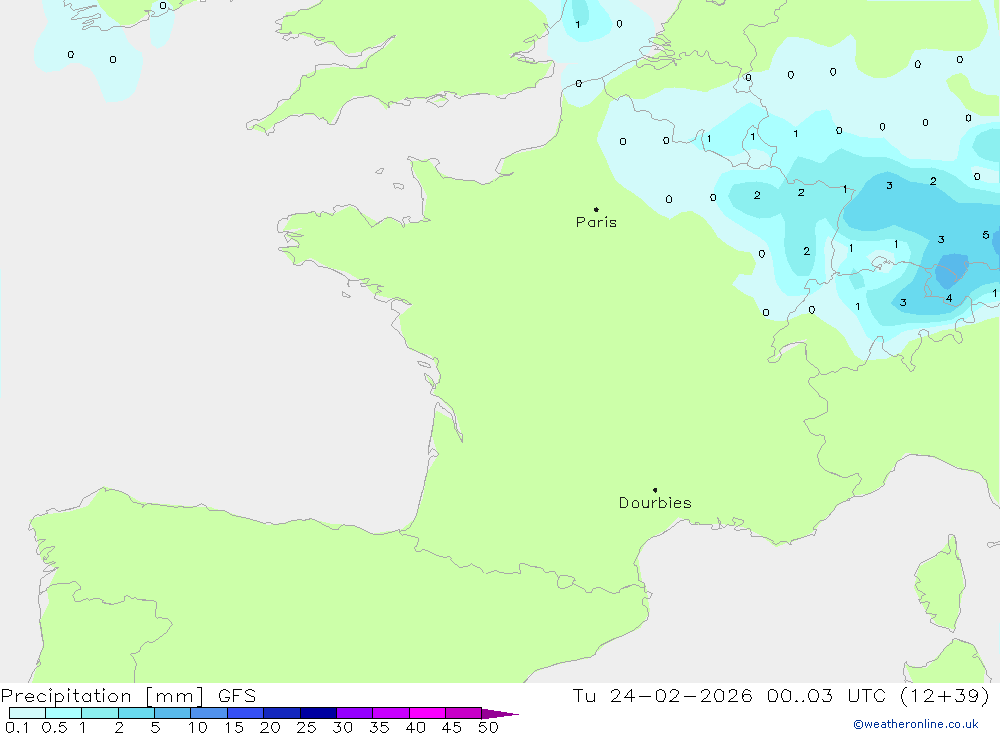Image resolution: width=1000 pixels, height=733 pixels.
Task: Click the Precipitation [mm] GFS title
Action: tap(128, 696)
